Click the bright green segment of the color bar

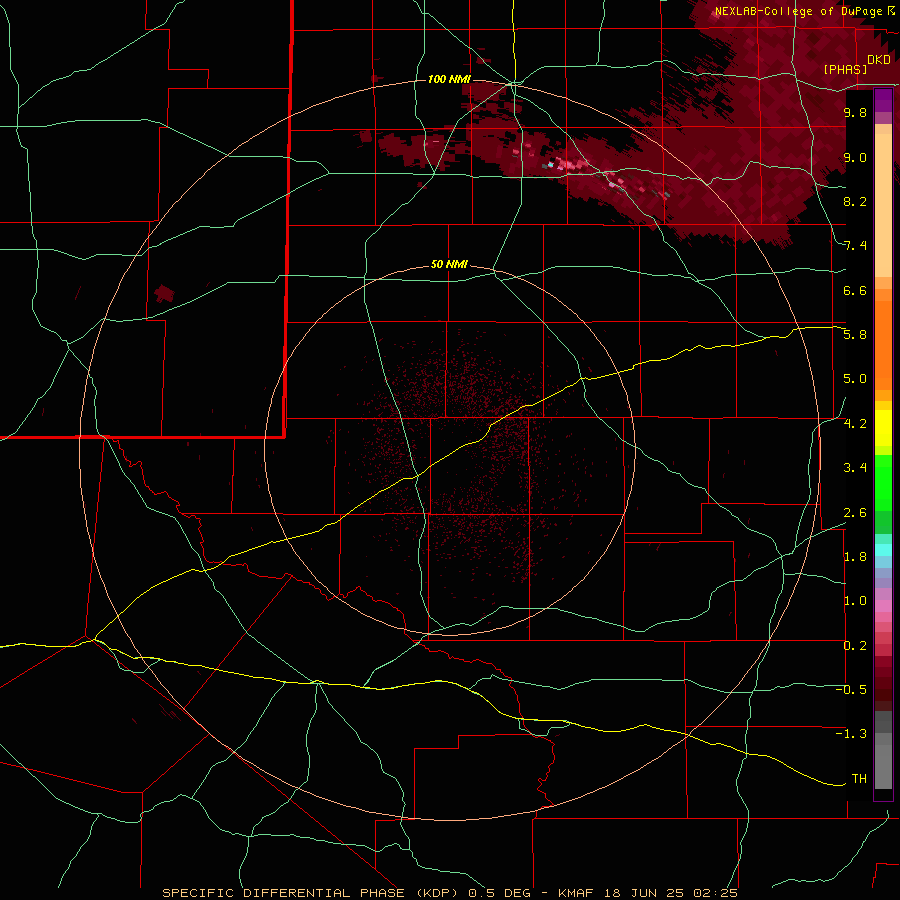[x=883, y=482]
